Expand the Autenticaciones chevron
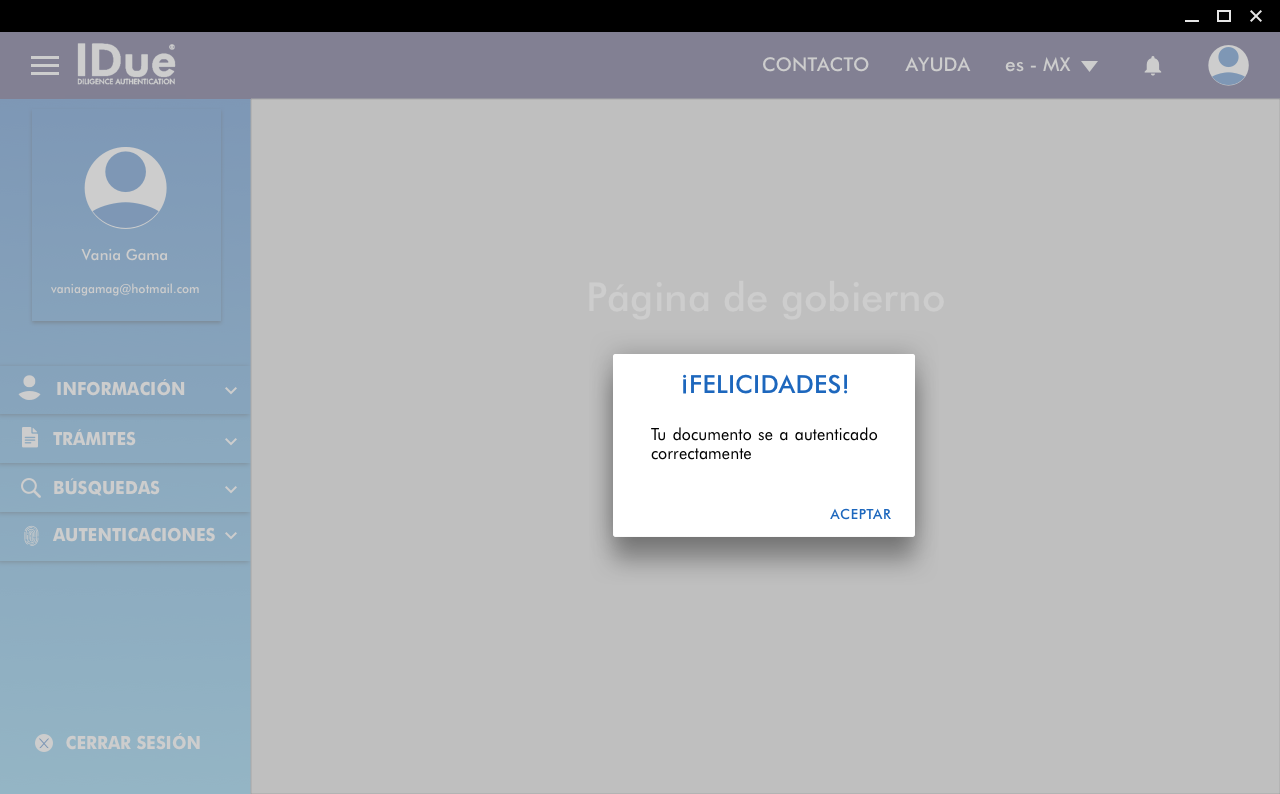This screenshot has width=1280, height=794. (231, 536)
